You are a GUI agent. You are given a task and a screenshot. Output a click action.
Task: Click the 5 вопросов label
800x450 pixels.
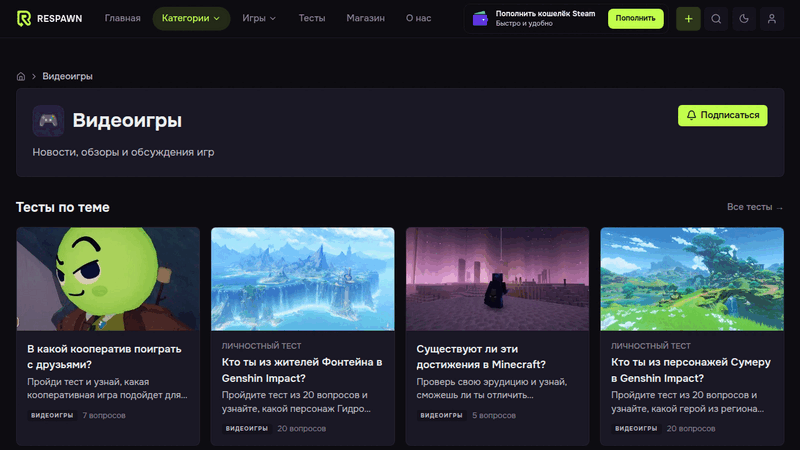pyautogui.click(x=494, y=415)
